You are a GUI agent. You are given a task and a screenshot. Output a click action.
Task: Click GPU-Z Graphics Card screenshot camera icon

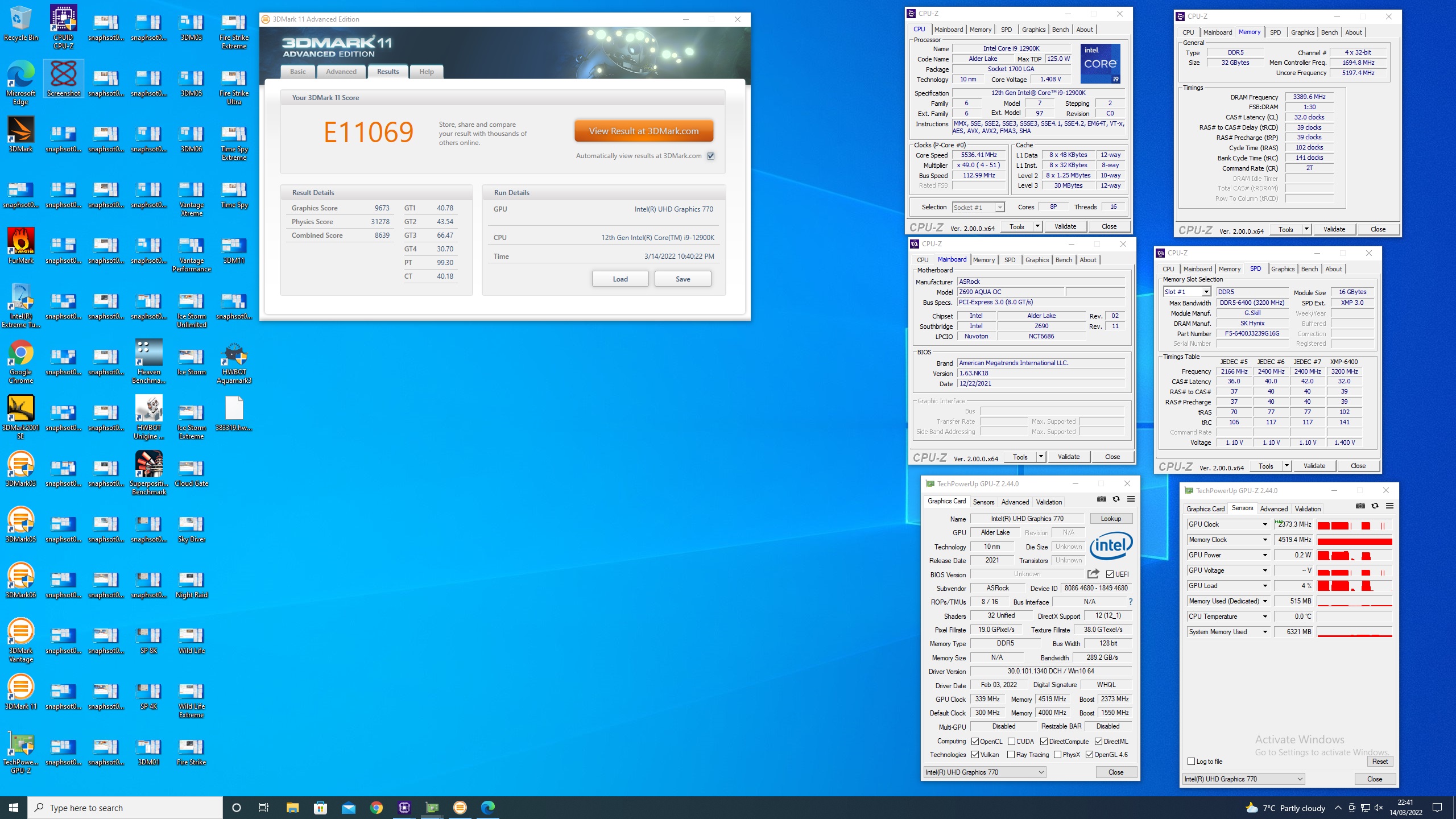pos(1102,499)
